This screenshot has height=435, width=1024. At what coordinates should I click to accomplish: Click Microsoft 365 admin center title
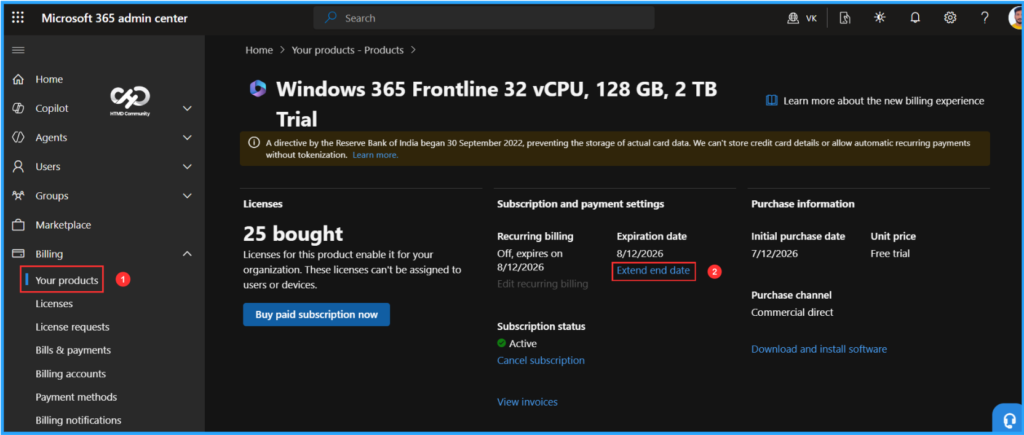(114, 18)
